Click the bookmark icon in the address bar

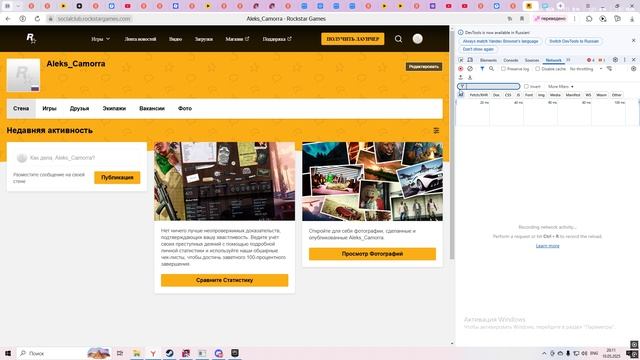(x=522, y=19)
